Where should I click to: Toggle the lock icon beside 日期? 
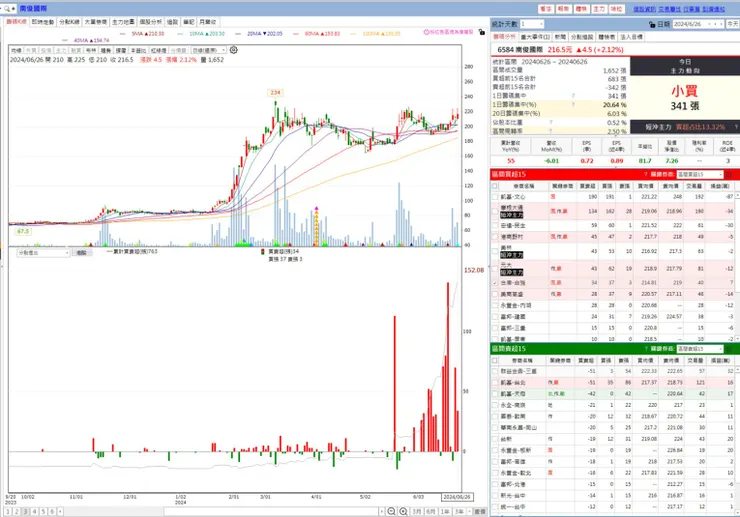(652, 24)
